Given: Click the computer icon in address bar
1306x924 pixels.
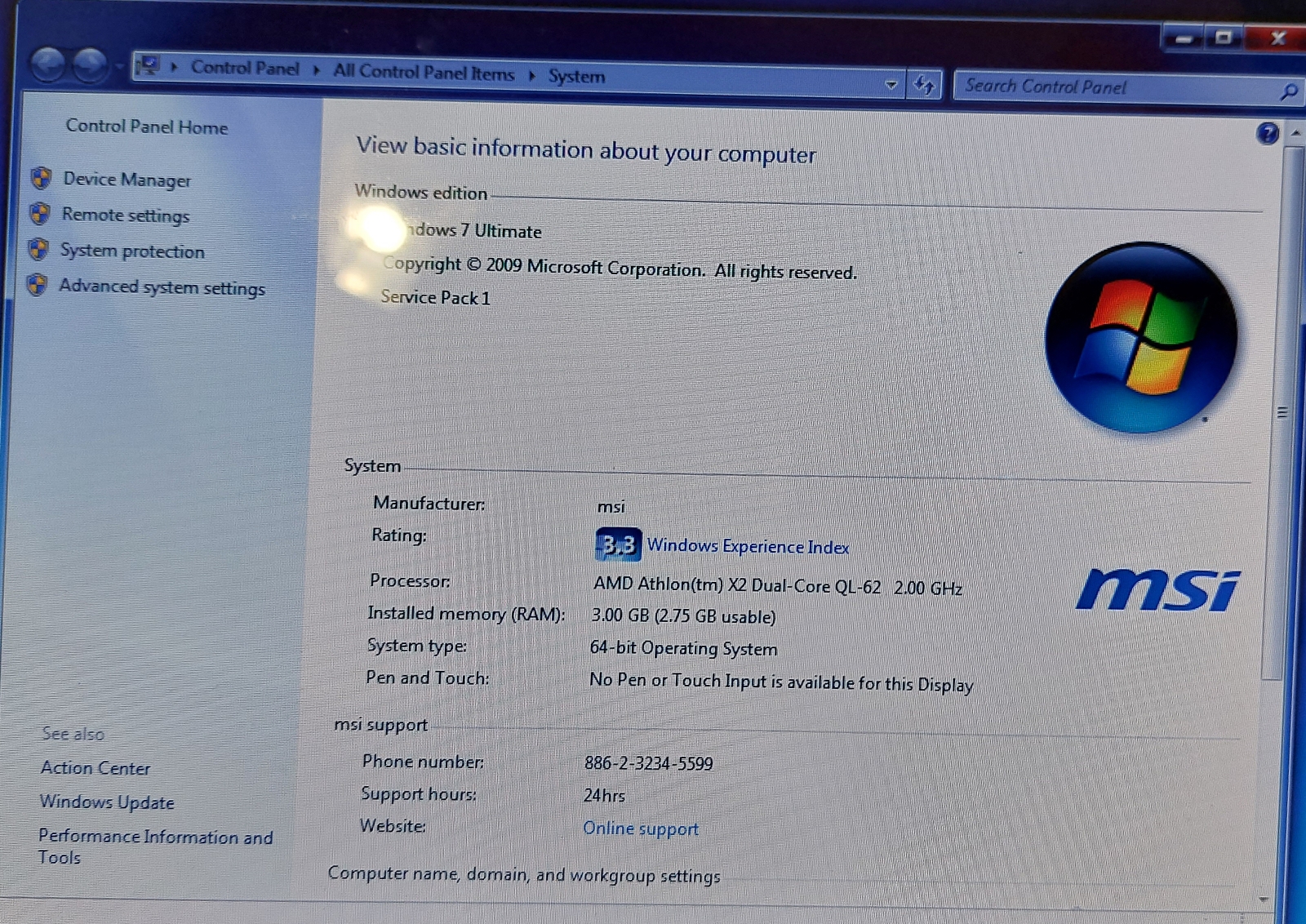Looking at the screenshot, I should click(x=148, y=64).
